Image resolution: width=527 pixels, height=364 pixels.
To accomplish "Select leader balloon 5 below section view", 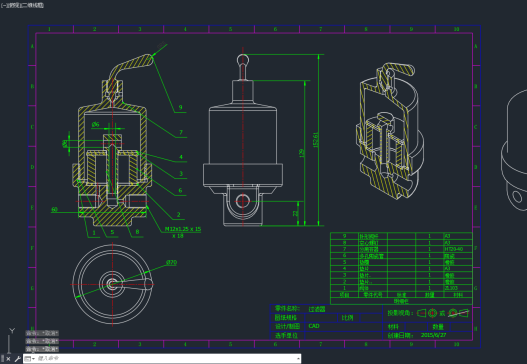I will 112,232.
